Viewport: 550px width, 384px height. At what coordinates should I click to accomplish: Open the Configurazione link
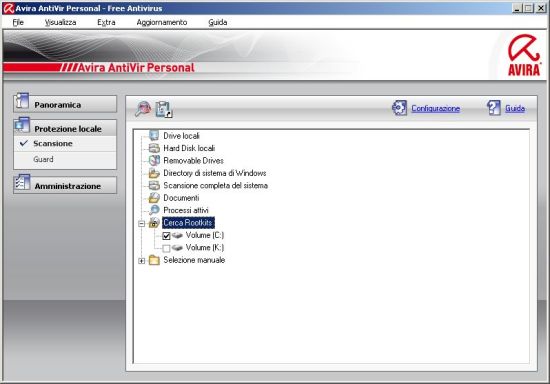[x=436, y=108]
